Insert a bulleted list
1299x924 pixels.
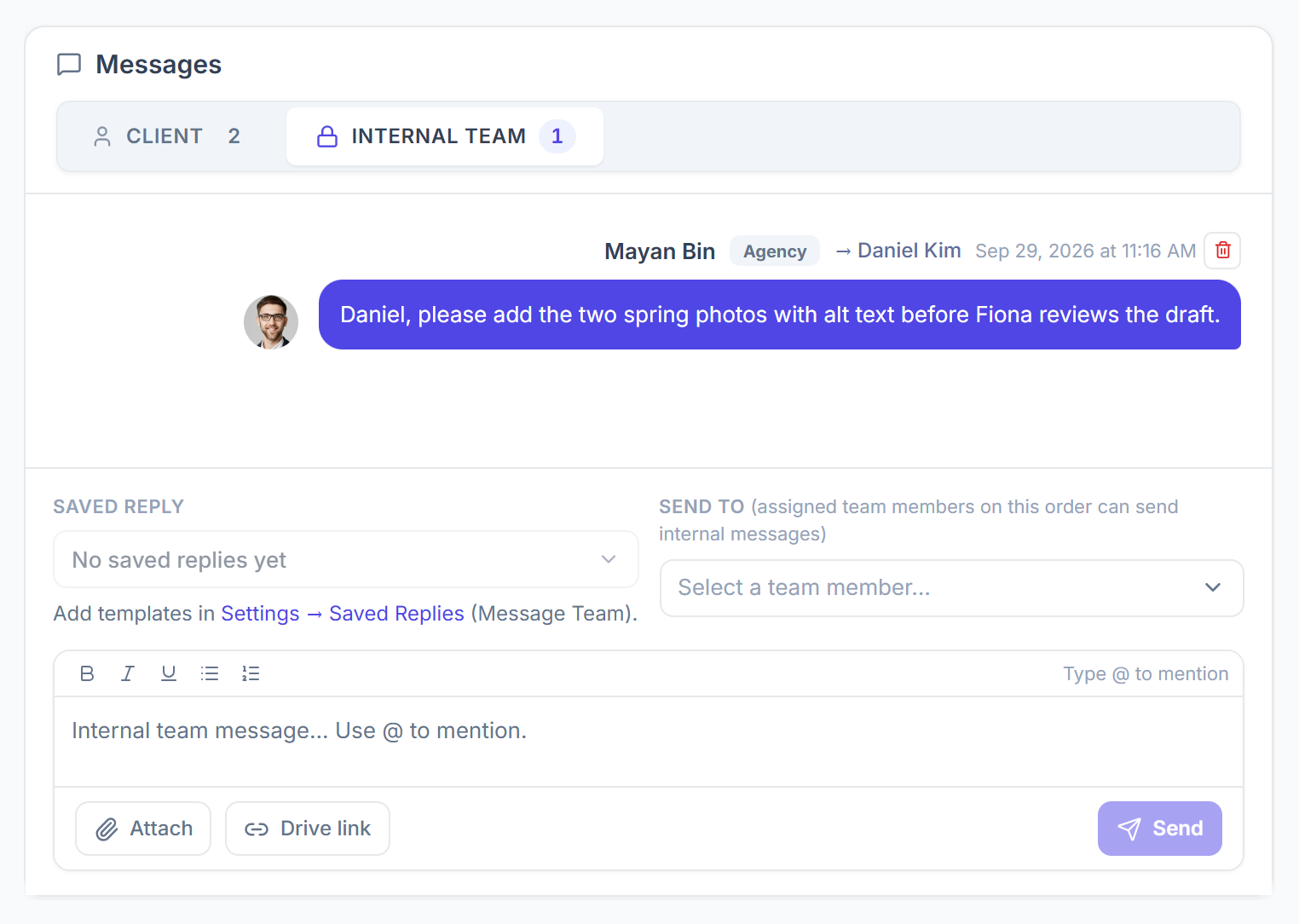click(x=210, y=673)
